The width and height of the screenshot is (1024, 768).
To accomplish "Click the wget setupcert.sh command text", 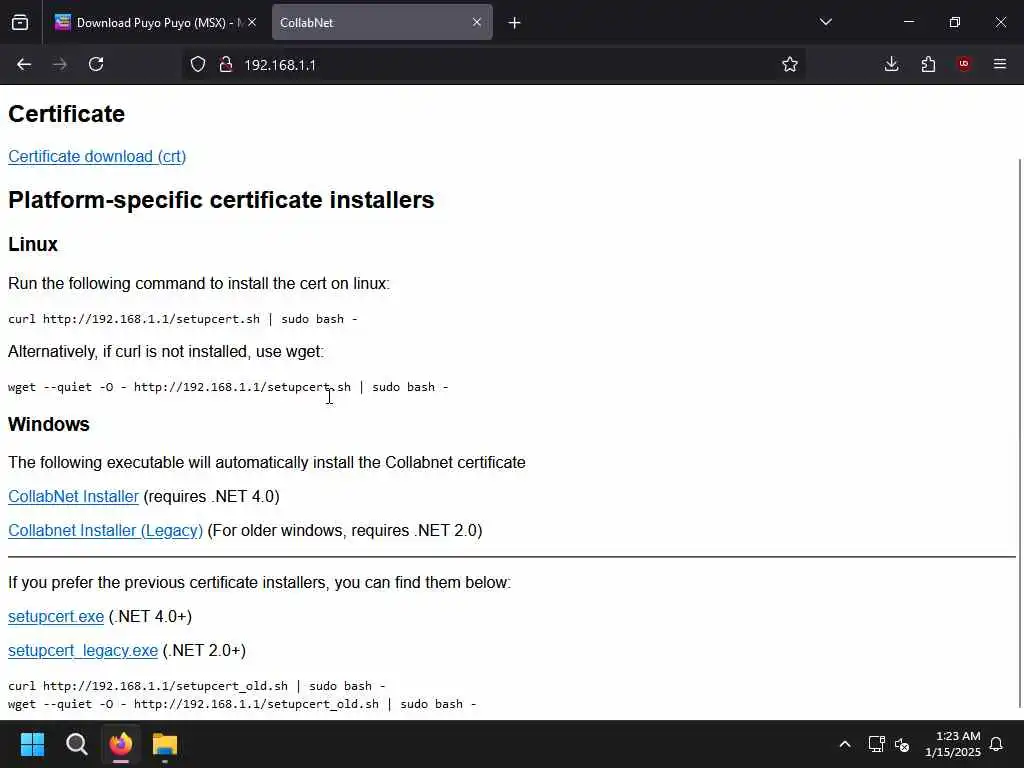I will click(228, 387).
